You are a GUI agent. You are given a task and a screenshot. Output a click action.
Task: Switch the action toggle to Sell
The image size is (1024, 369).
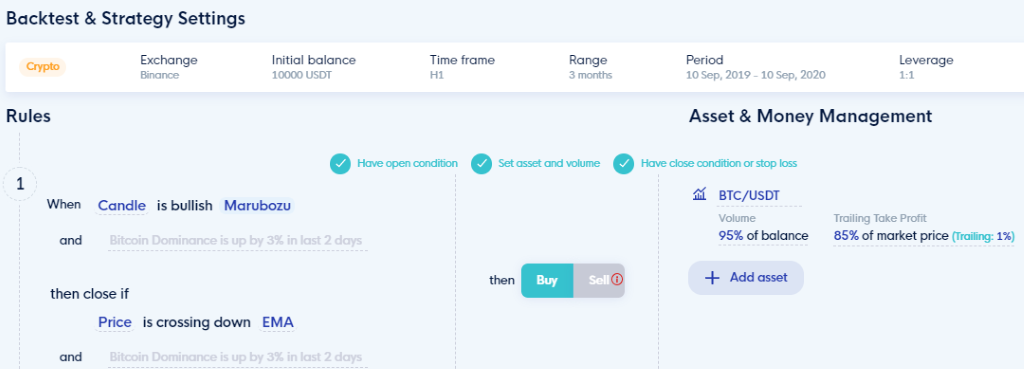point(600,280)
